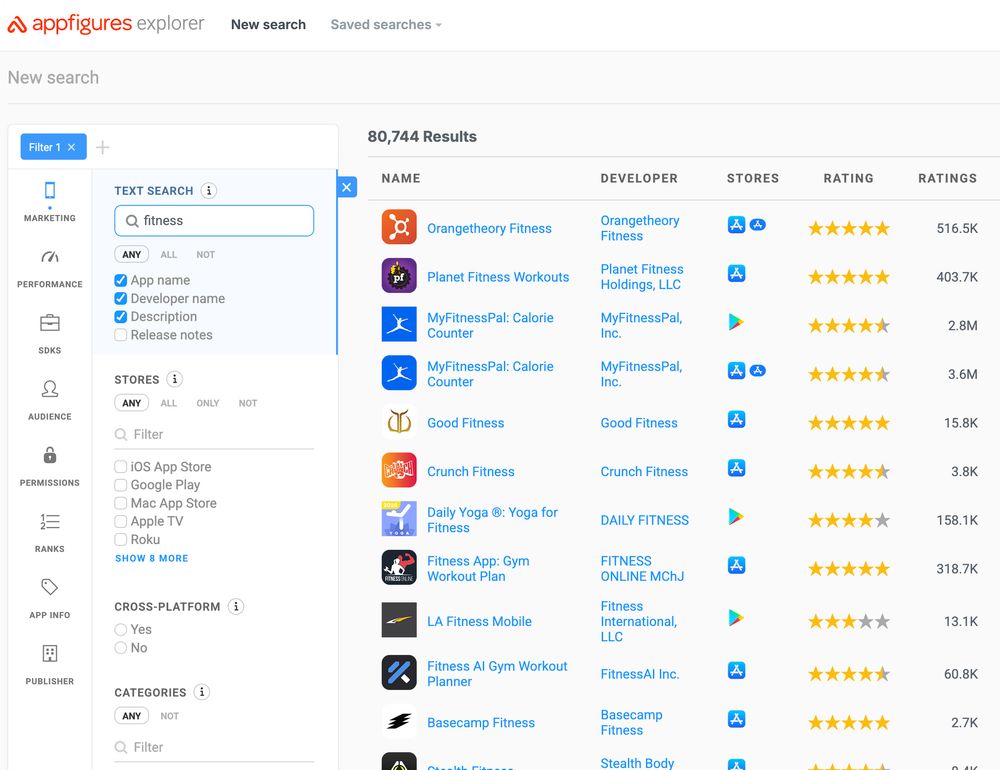Open the LA Fitness Mobile app link

pos(479,621)
